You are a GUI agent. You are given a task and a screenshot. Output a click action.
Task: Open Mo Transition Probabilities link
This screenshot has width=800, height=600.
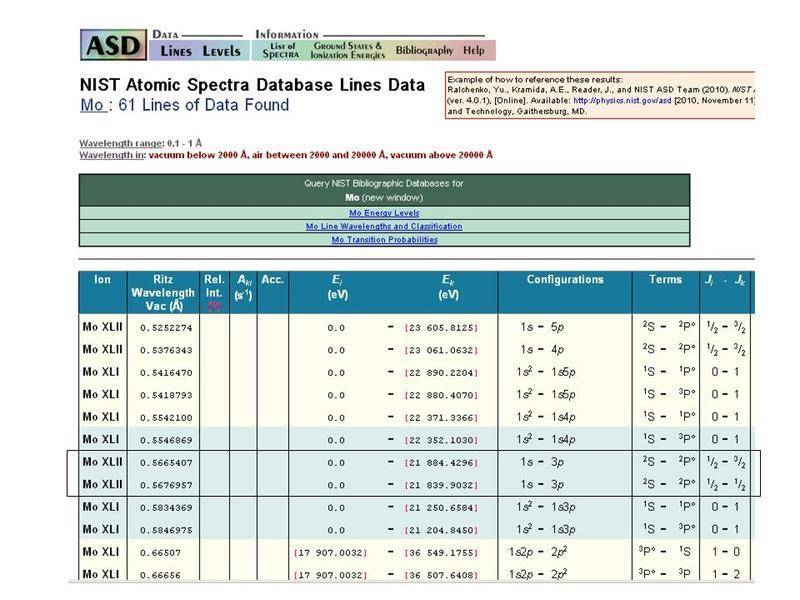384,240
